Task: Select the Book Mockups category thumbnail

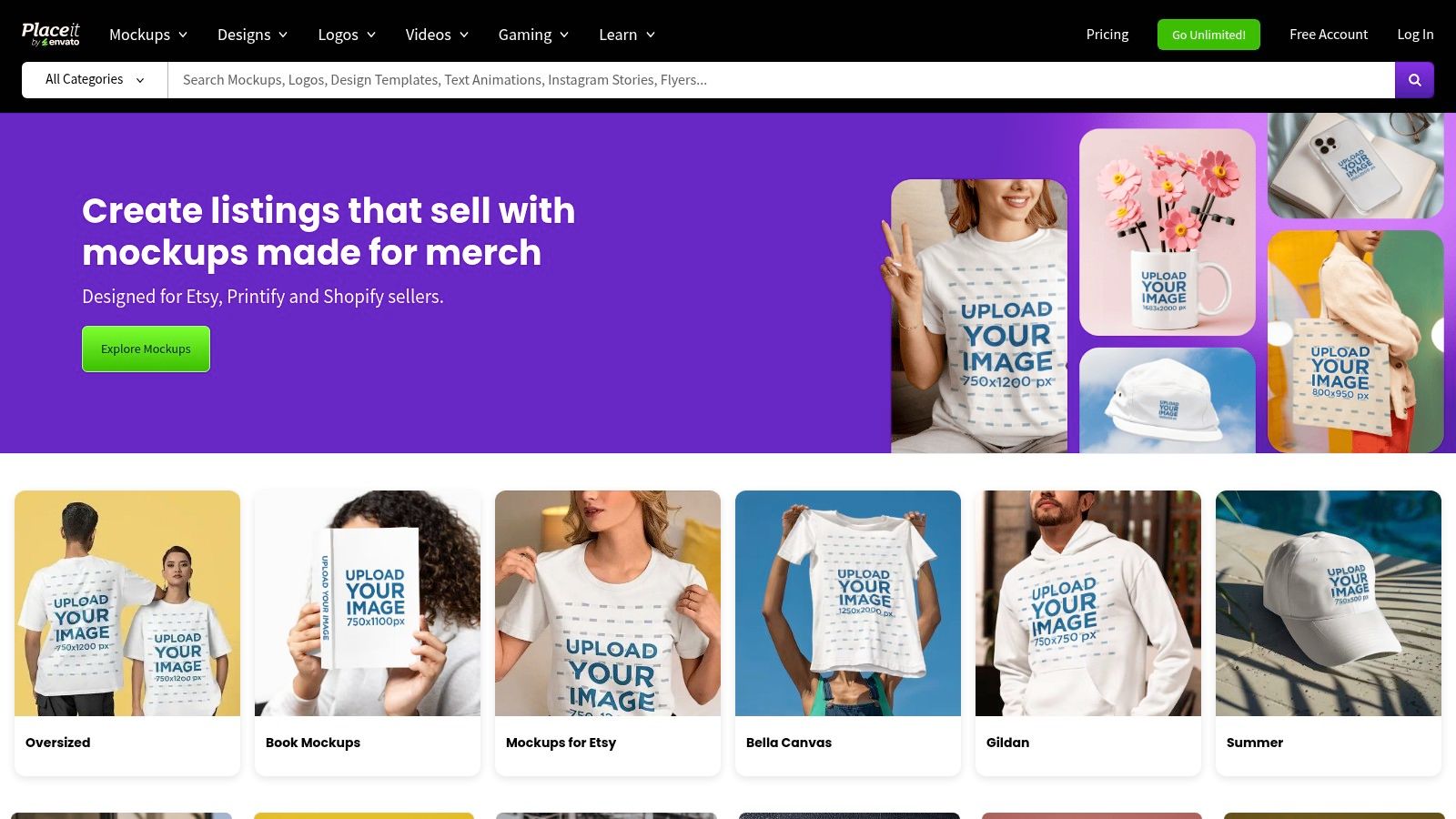Action: [368, 604]
